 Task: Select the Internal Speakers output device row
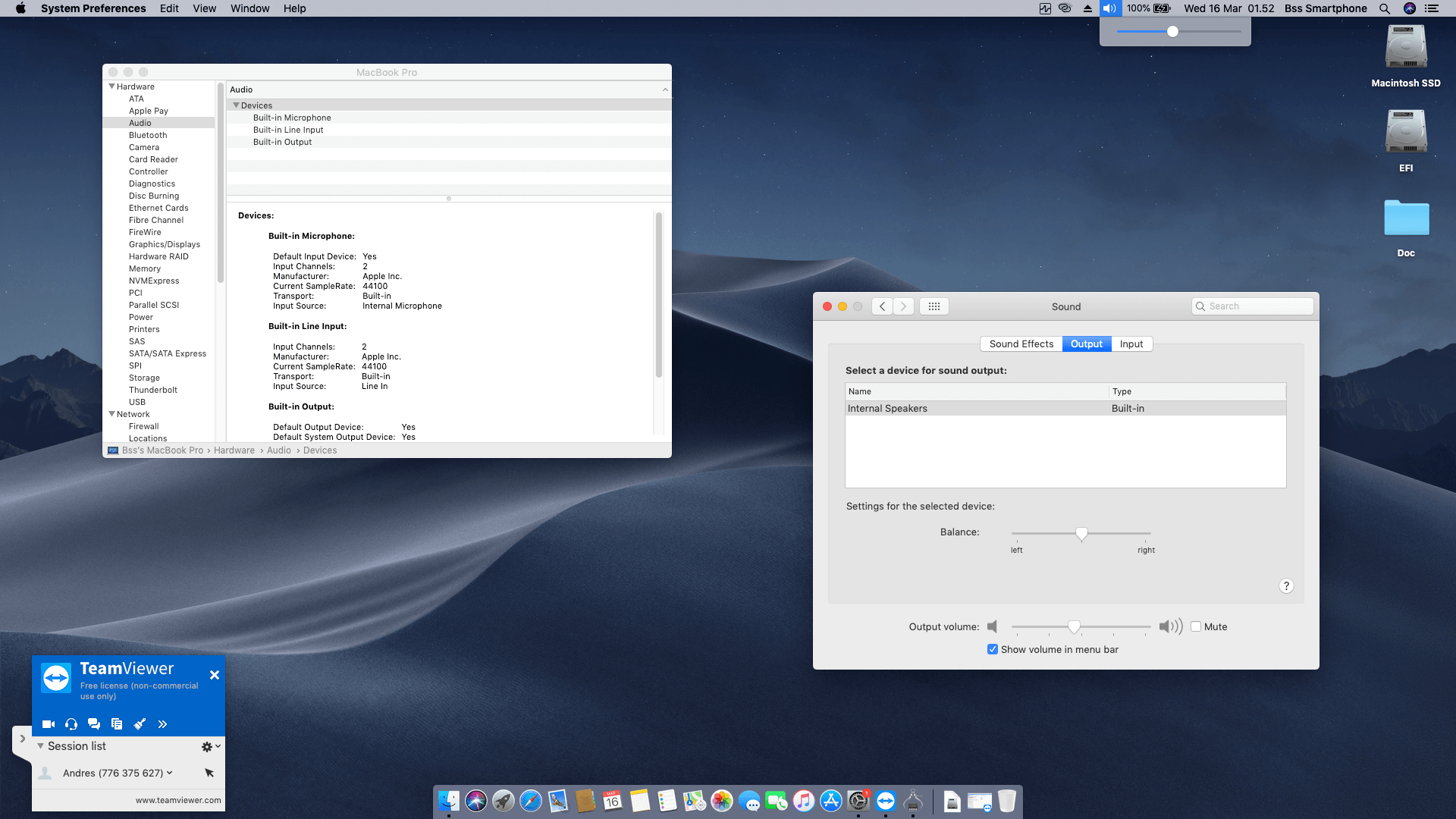click(x=1065, y=408)
